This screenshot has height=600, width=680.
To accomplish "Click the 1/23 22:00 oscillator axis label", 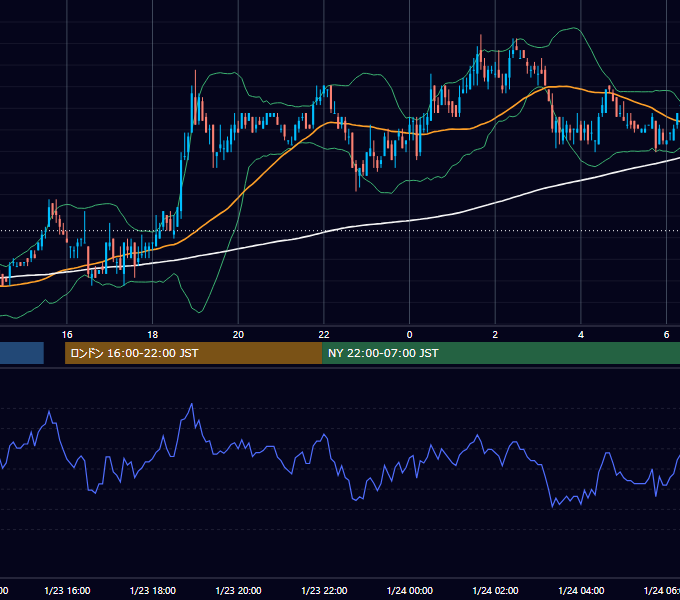I will click(x=324, y=590).
